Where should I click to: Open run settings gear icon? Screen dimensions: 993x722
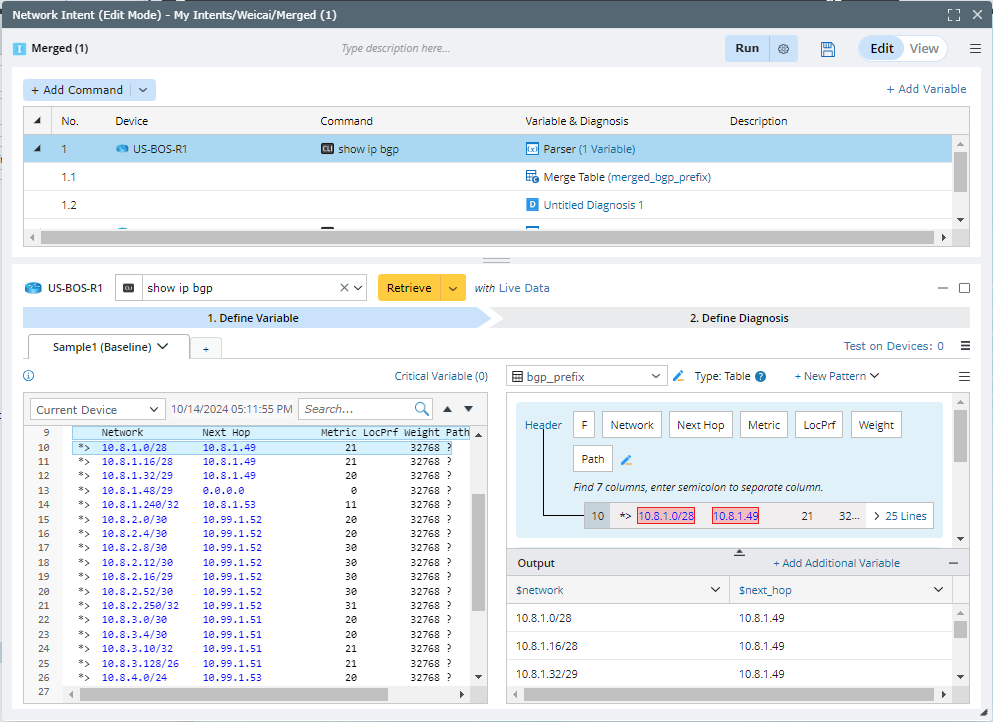click(784, 49)
